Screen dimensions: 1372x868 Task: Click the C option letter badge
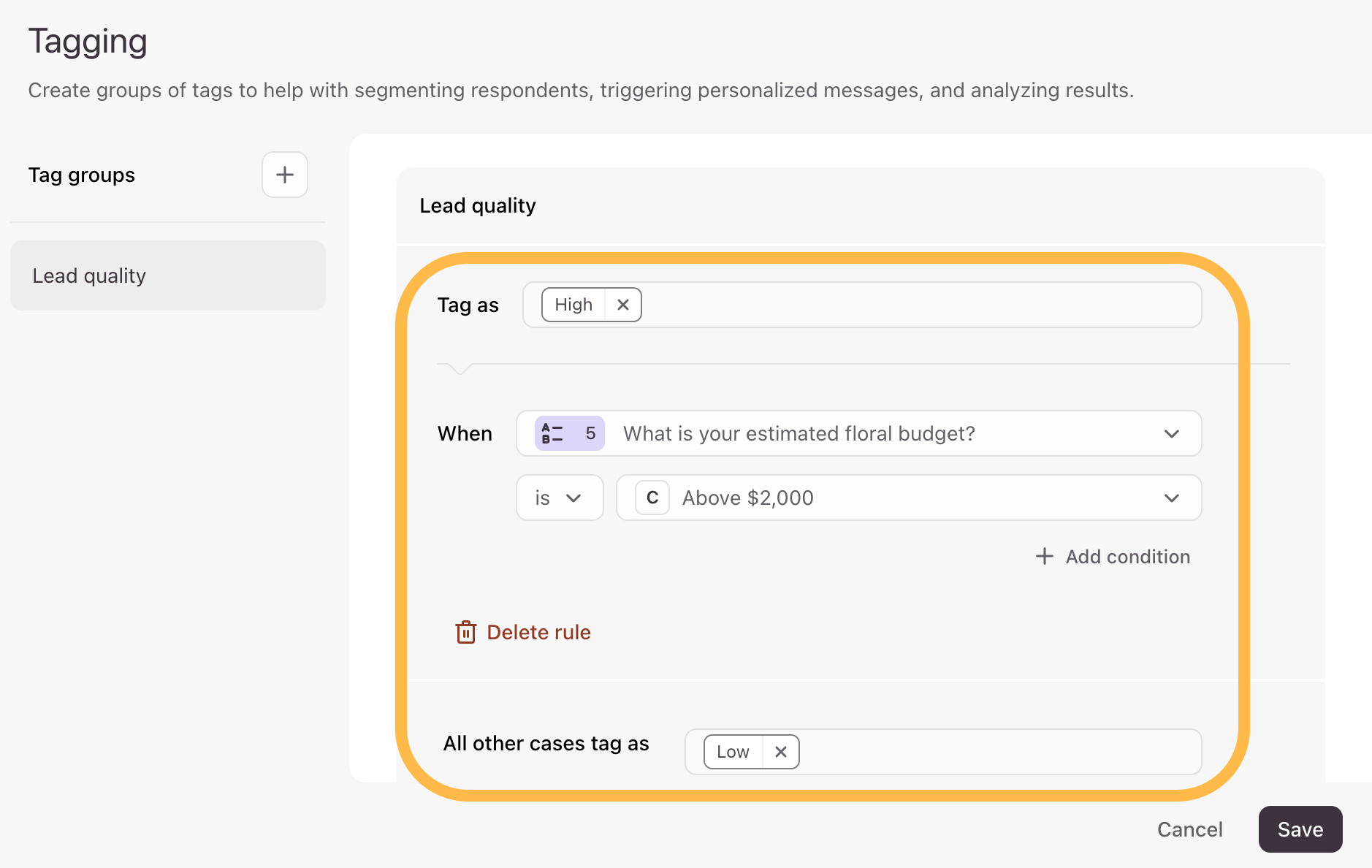coord(652,498)
